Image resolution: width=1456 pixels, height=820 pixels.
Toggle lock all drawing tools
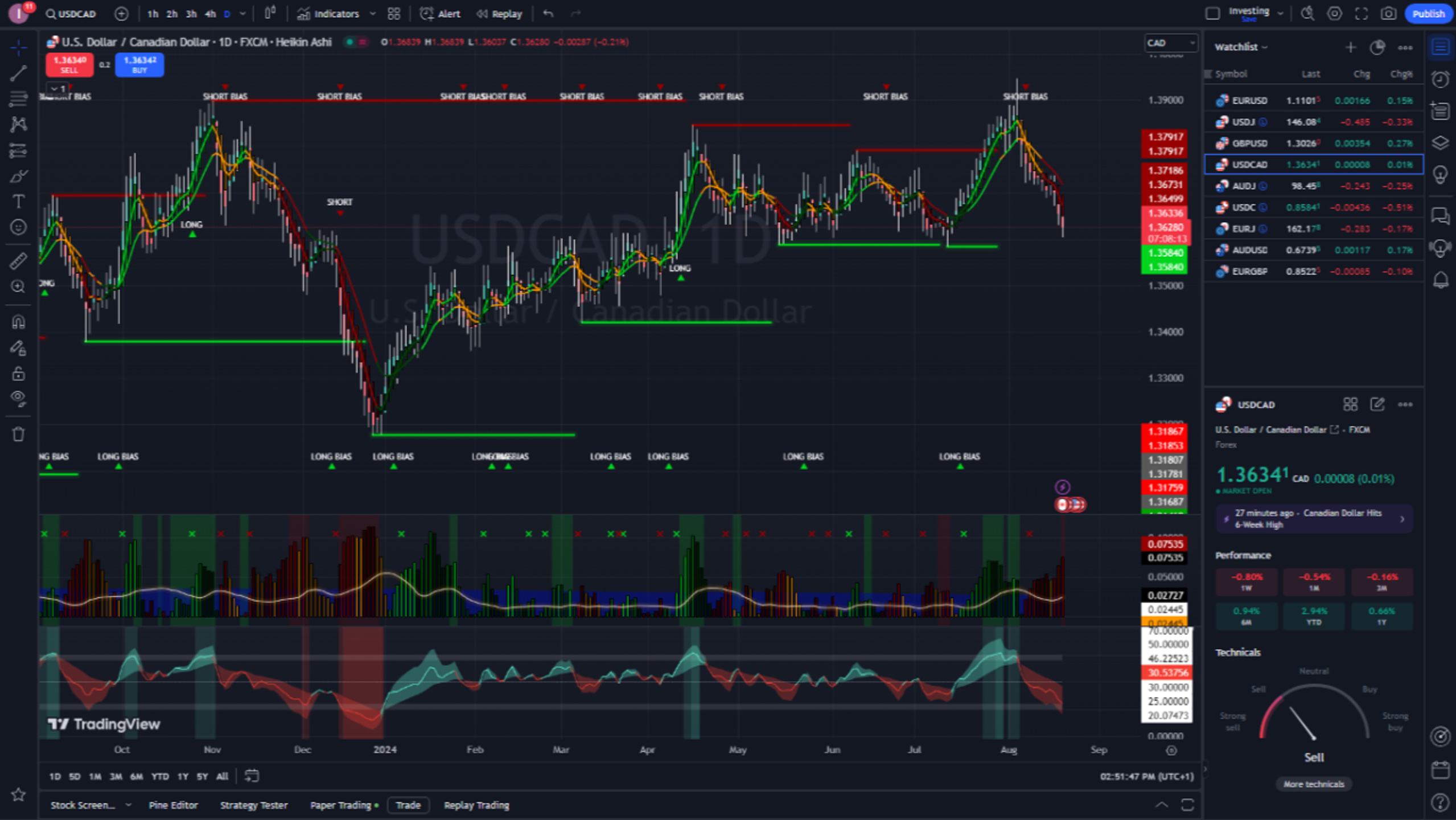click(18, 374)
